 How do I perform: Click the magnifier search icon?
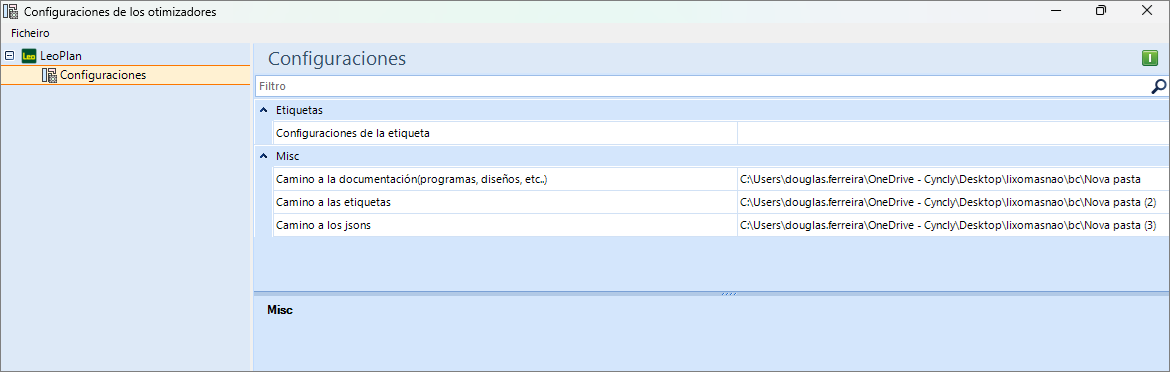point(1158,86)
